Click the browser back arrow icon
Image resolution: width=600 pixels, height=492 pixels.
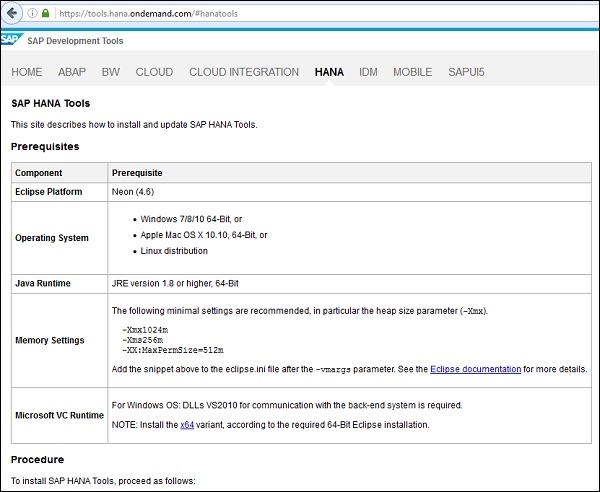[x=11, y=15]
